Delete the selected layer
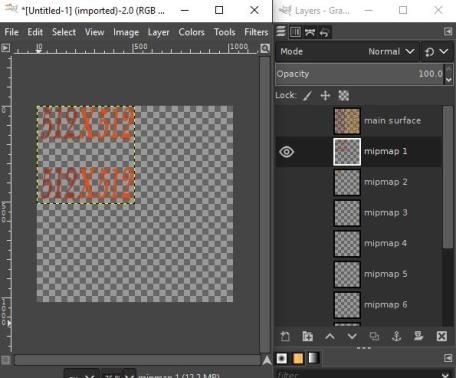456x378 pixels. click(442, 336)
